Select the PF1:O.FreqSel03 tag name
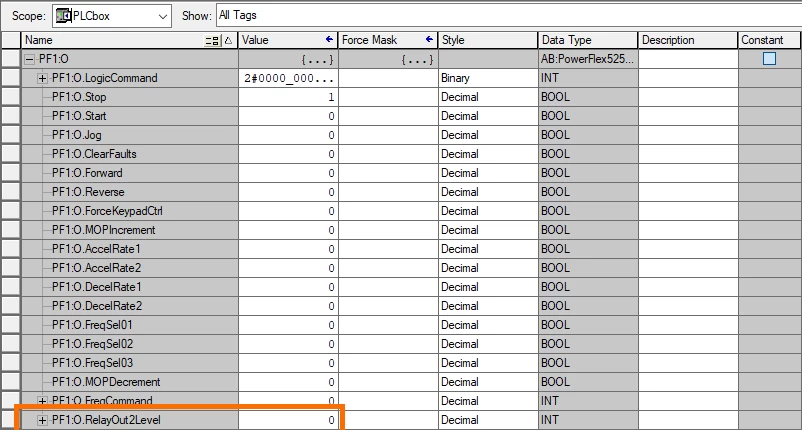The image size is (802, 430). click(92, 363)
